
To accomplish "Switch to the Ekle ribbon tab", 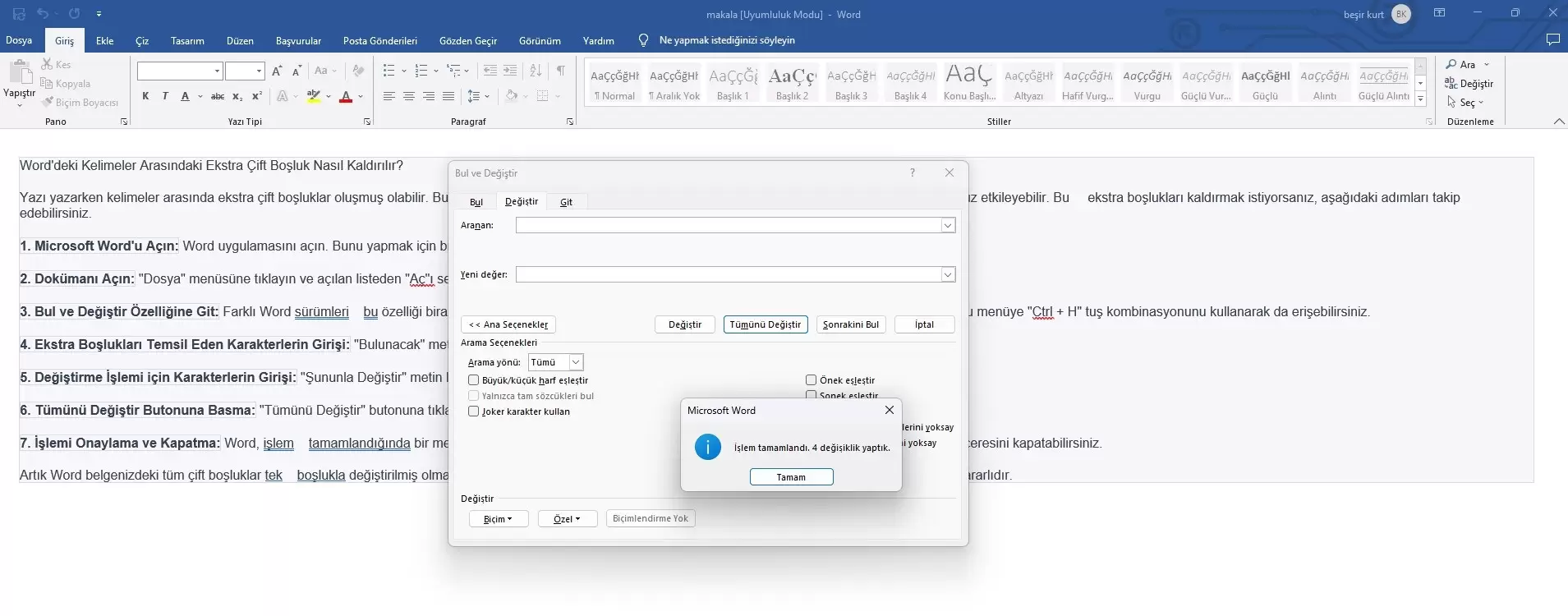I will pyautogui.click(x=105, y=40).
